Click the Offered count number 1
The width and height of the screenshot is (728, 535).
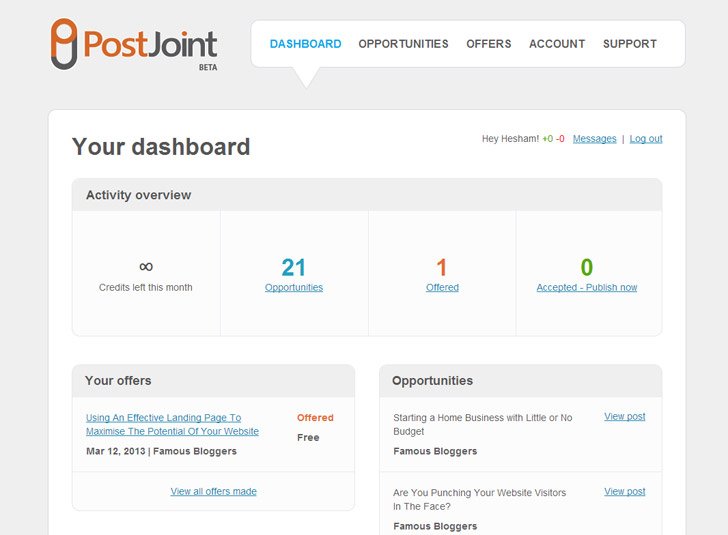point(442,268)
